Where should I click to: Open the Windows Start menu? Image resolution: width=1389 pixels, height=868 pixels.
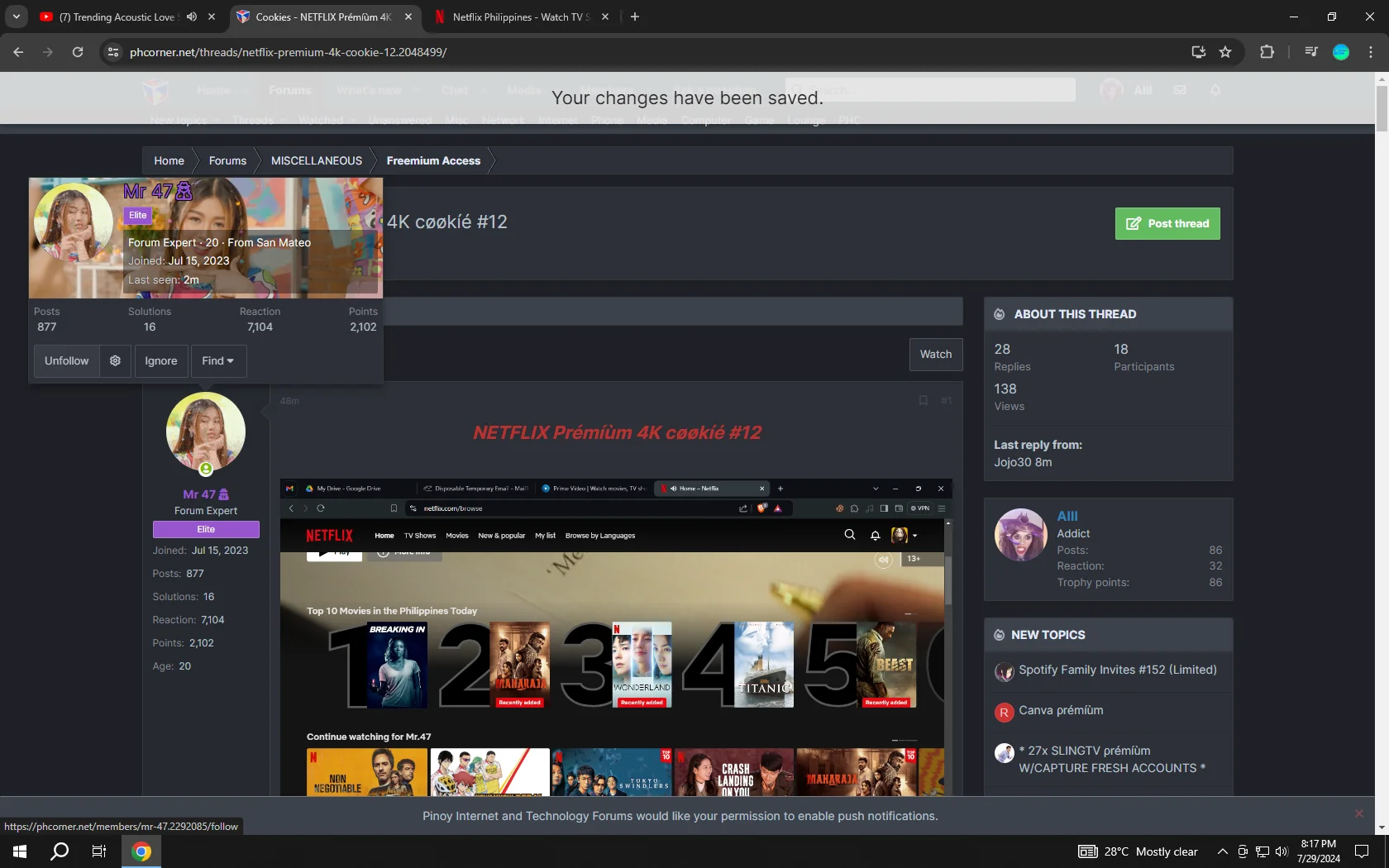click(20, 851)
